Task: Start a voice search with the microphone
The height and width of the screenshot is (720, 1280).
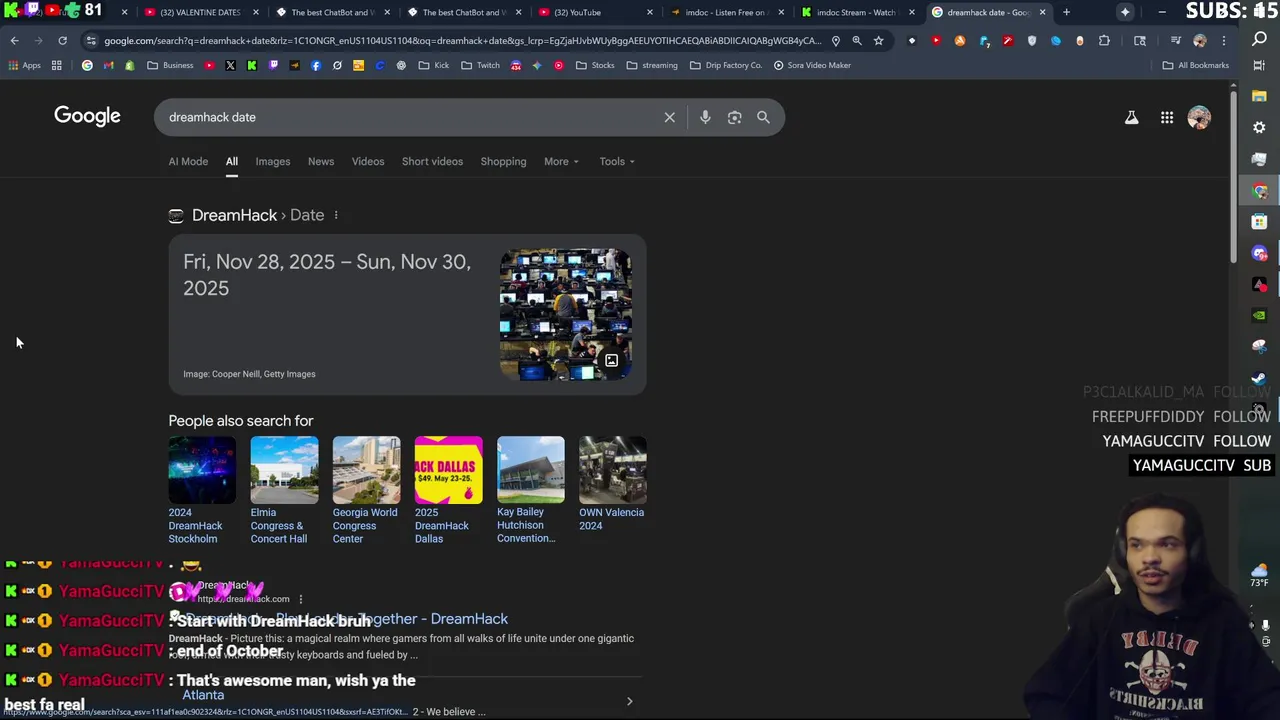Action: click(x=705, y=117)
